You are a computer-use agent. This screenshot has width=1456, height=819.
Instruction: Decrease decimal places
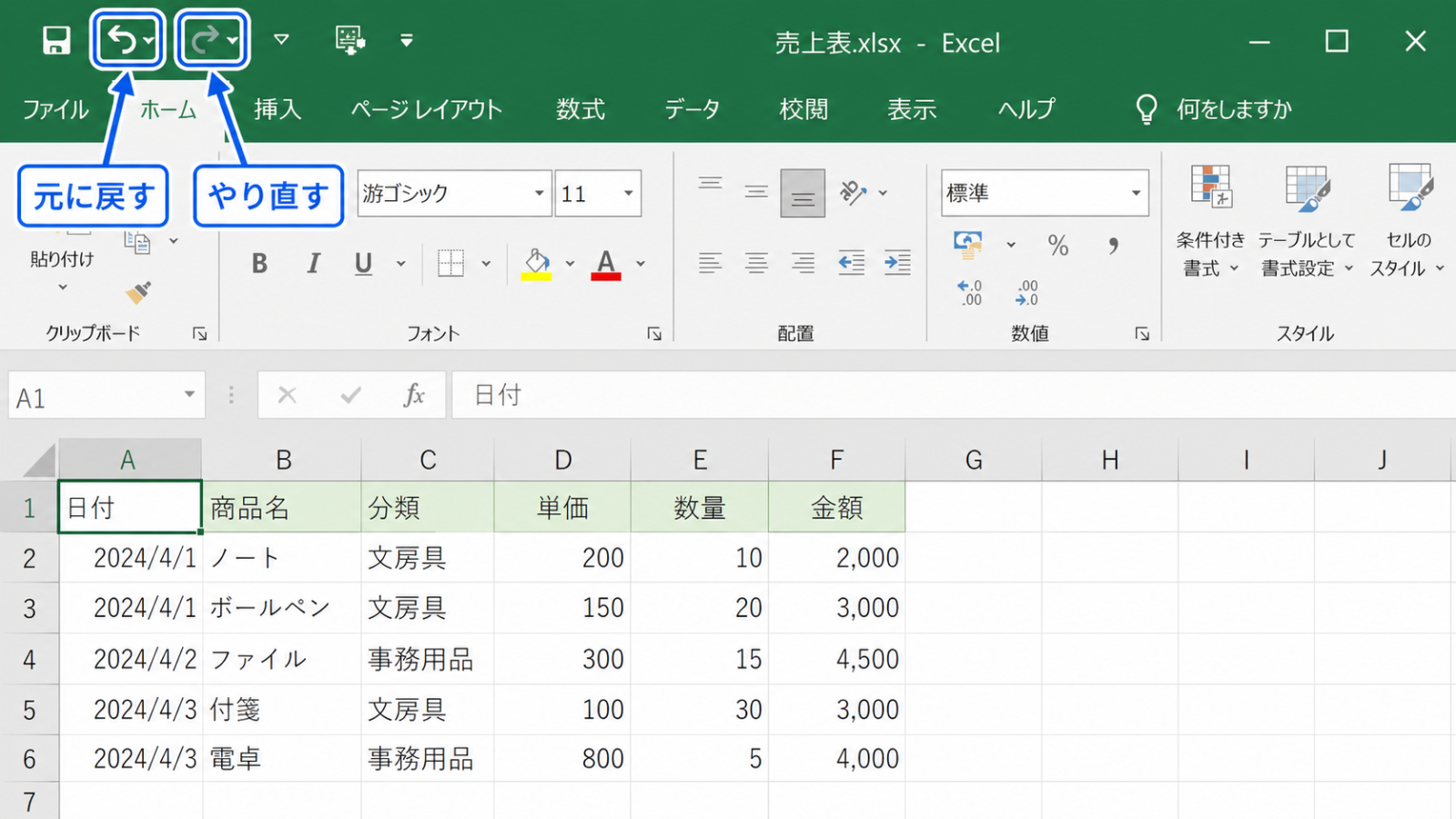click(x=1026, y=293)
